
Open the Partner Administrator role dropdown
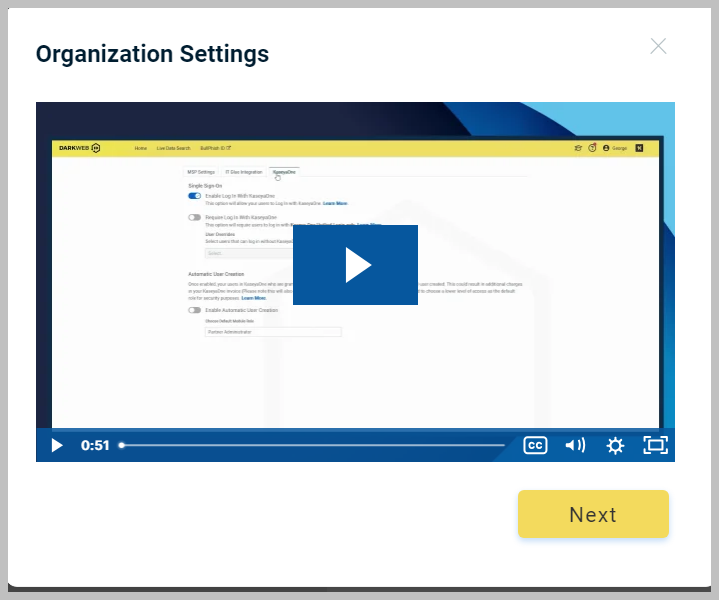[x=272, y=331]
